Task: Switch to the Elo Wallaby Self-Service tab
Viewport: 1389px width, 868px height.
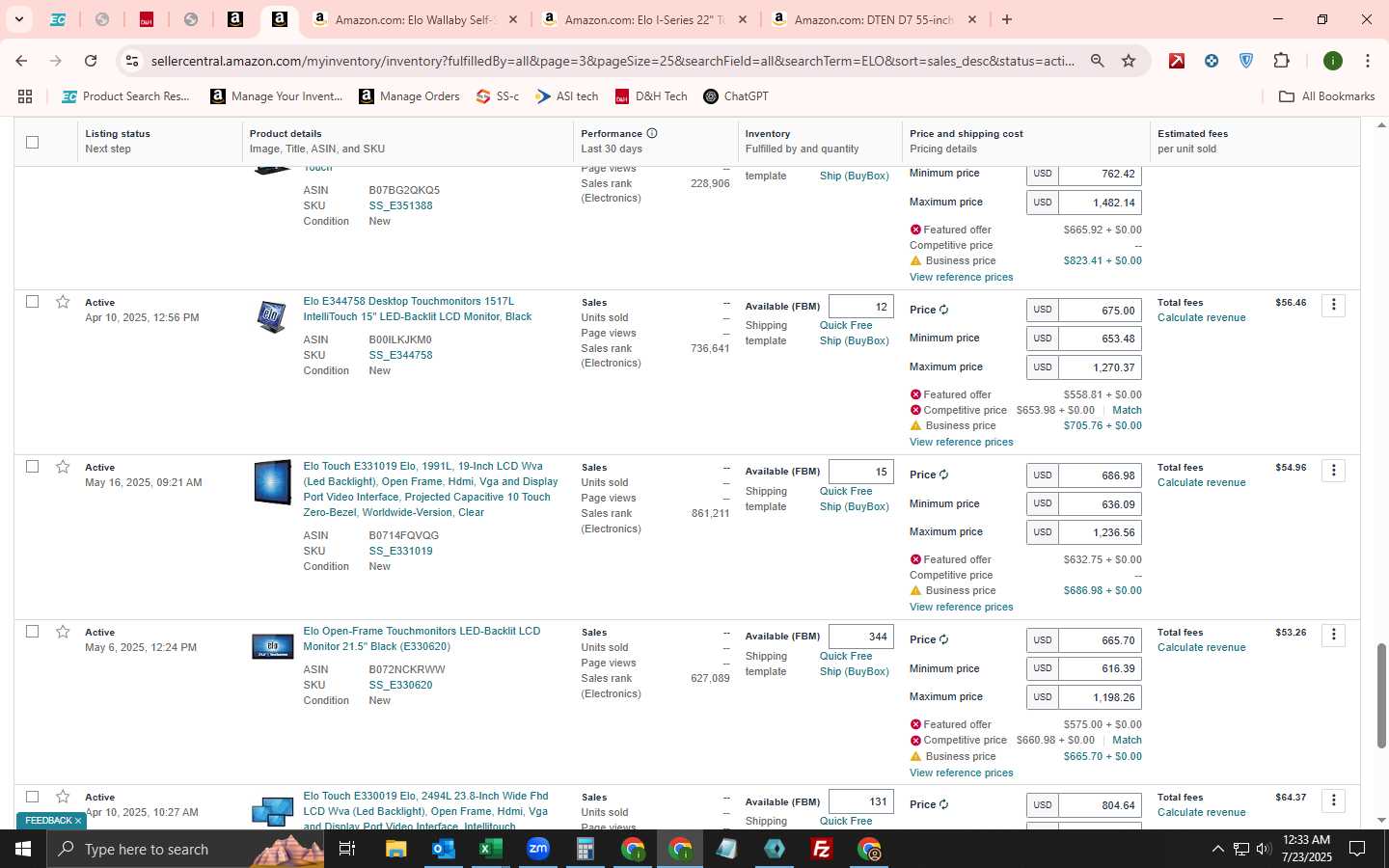Action: point(415,19)
